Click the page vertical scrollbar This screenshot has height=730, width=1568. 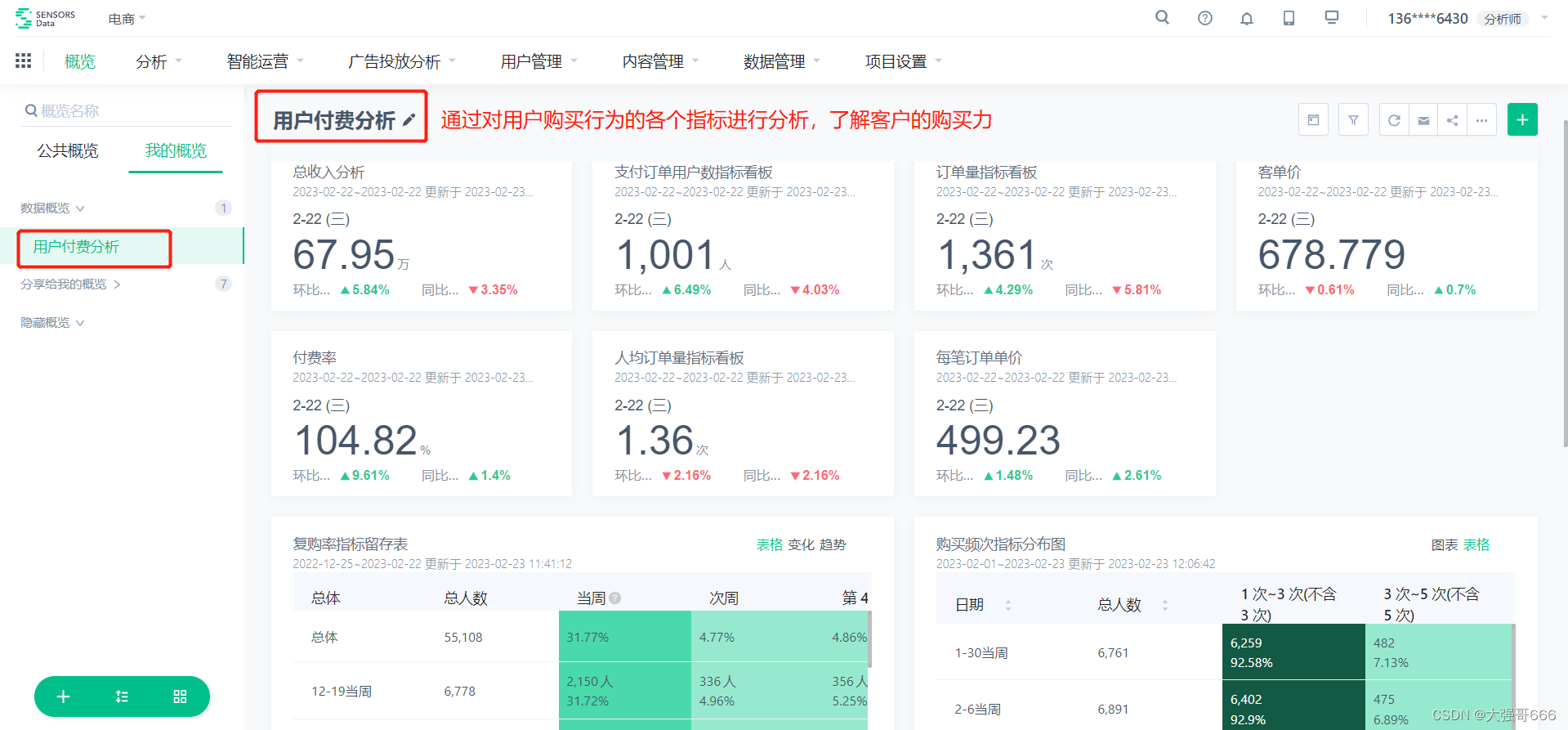tap(1565, 284)
